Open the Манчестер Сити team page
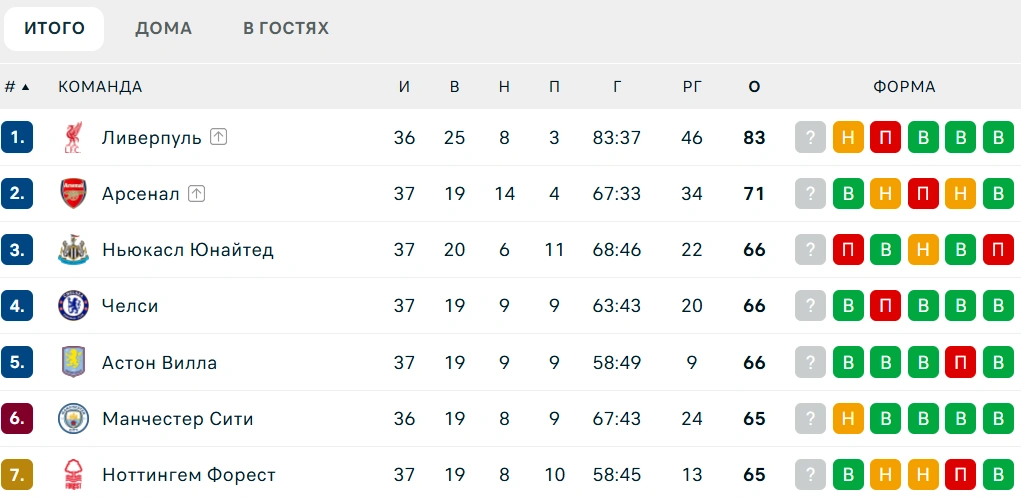Screen dimensions: 1021x497 tap(178, 418)
